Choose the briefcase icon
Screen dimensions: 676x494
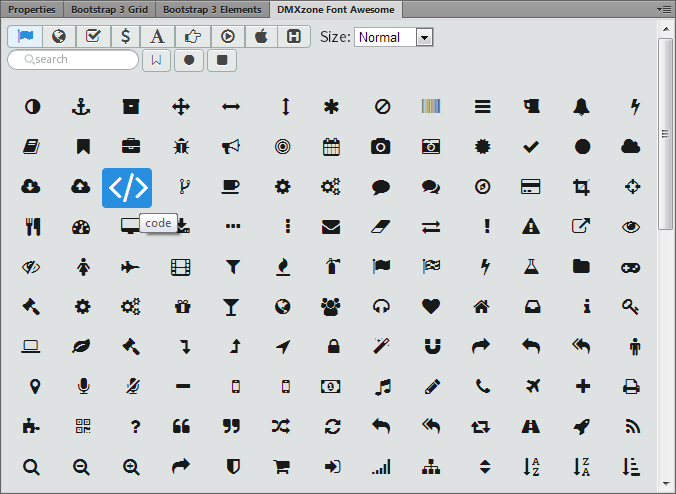(131, 147)
